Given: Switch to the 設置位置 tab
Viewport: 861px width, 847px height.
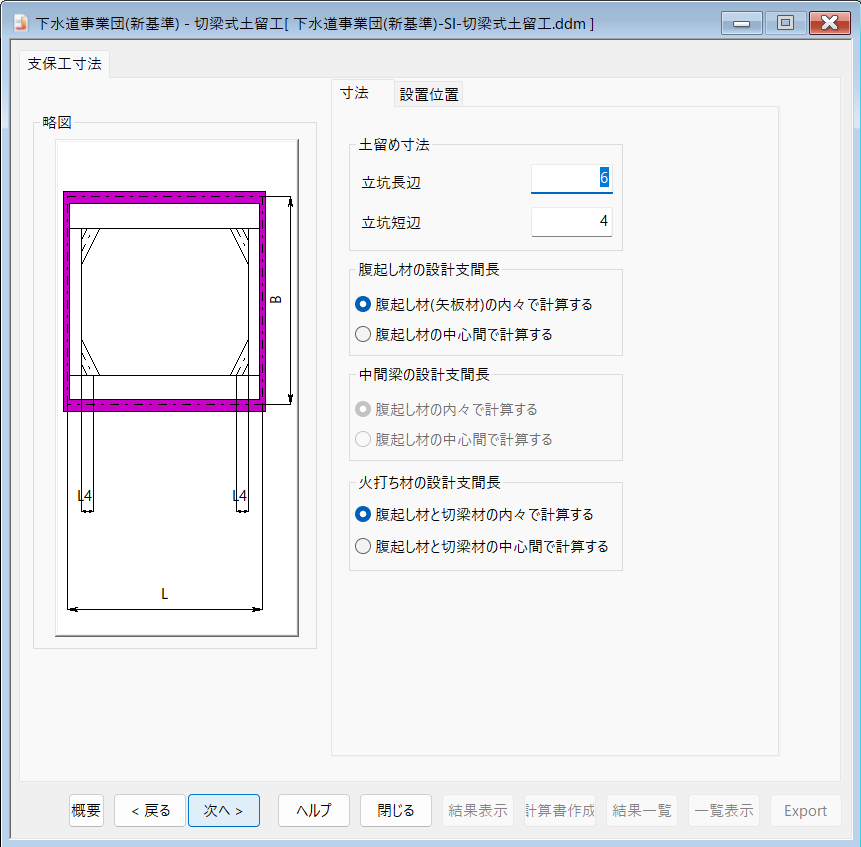Looking at the screenshot, I should (429, 95).
